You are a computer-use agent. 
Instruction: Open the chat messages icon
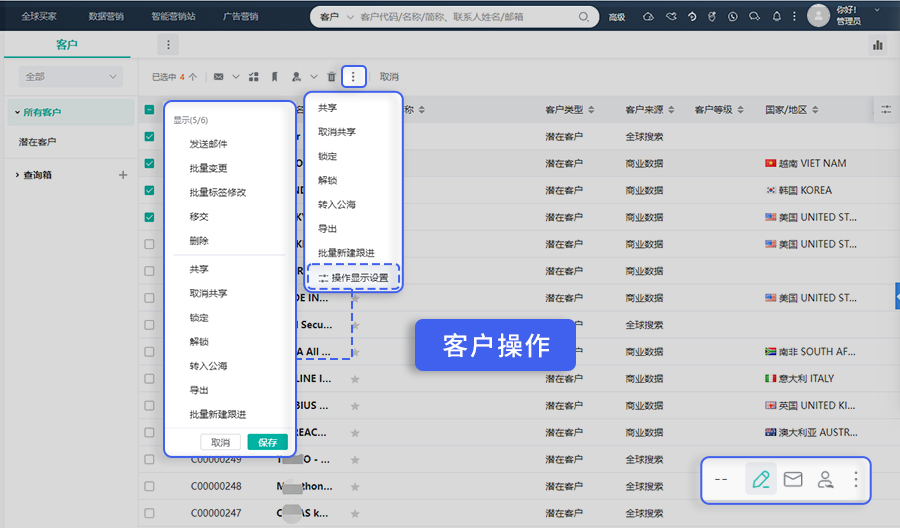tap(754, 17)
